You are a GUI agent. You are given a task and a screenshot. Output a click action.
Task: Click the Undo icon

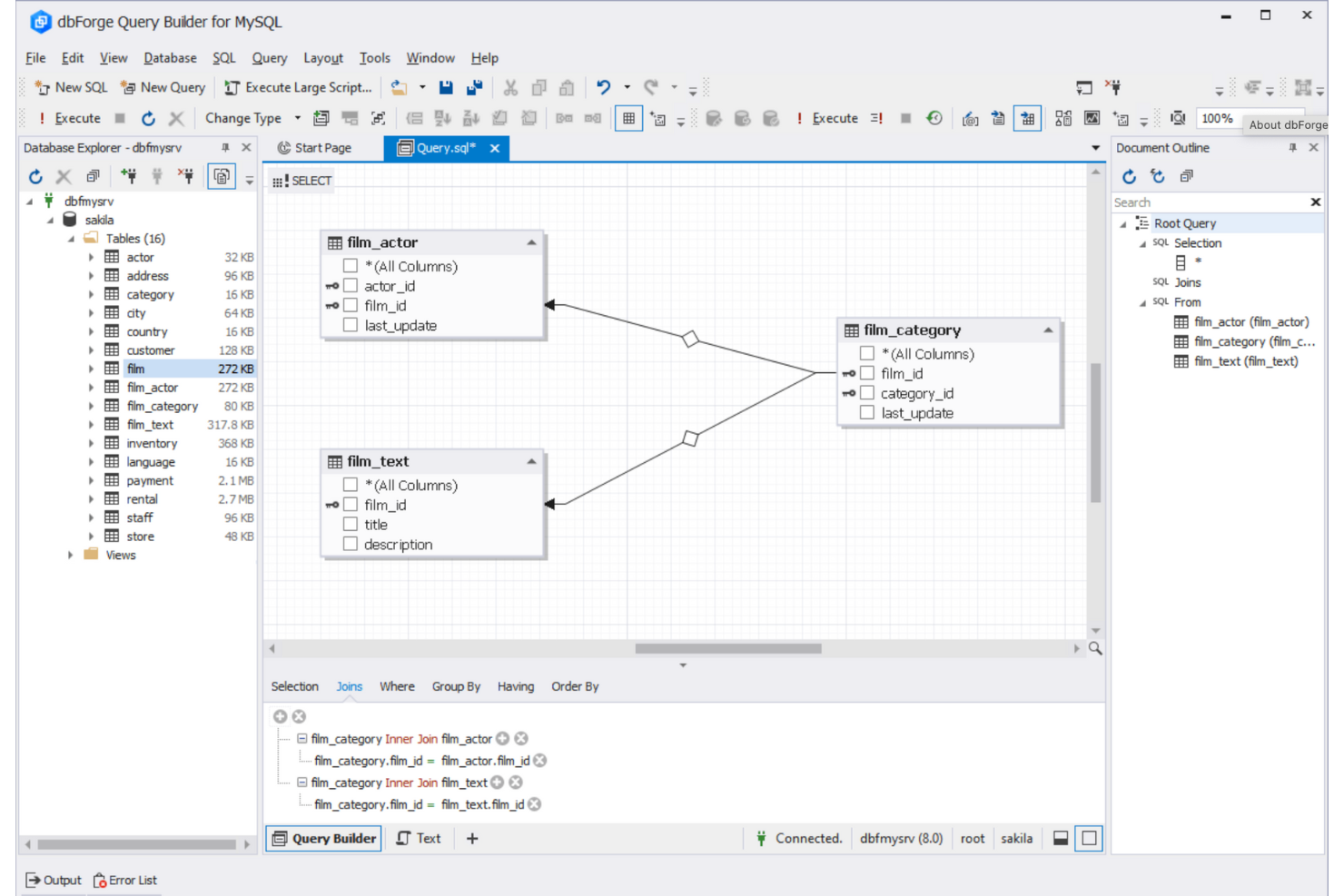603,87
